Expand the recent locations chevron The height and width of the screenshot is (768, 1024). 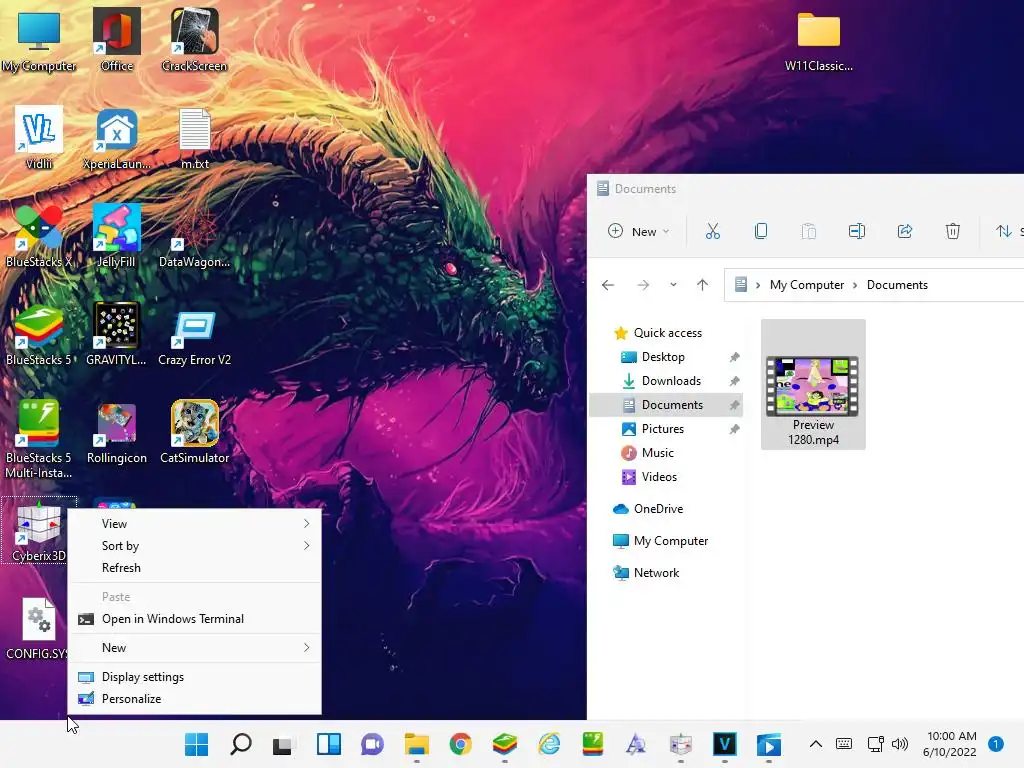tap(673, 285)
